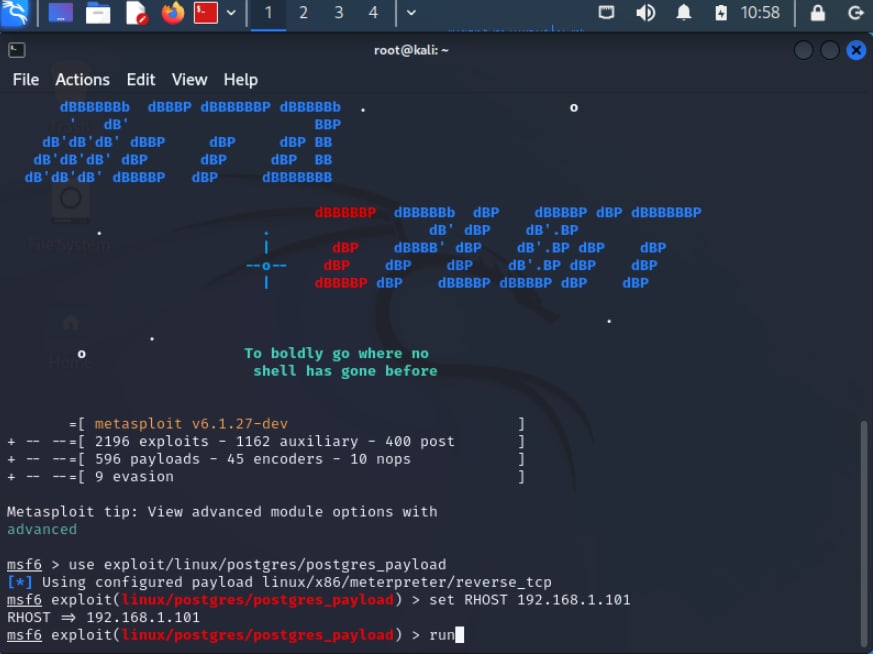Screen dimensions: 873x654
Task: Switch to workspace 4
Action: pyautogui.click(x=373, y=13)
